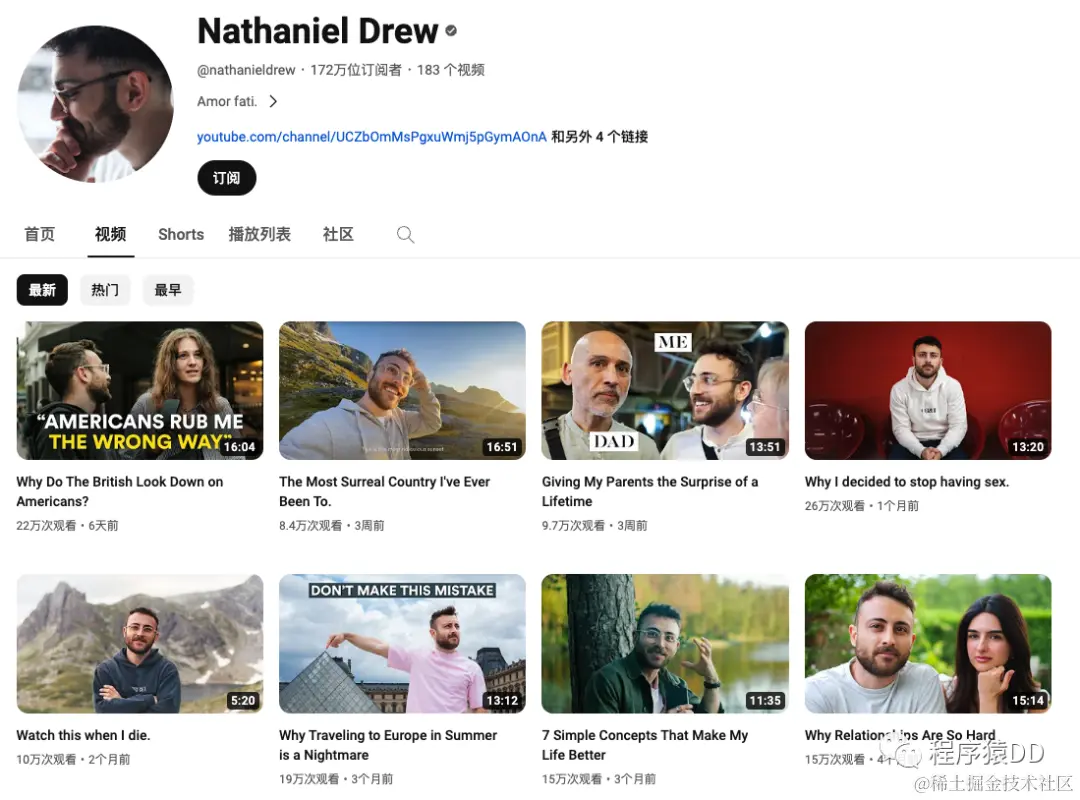Select the 视频 tab

[x=110, y=234]
